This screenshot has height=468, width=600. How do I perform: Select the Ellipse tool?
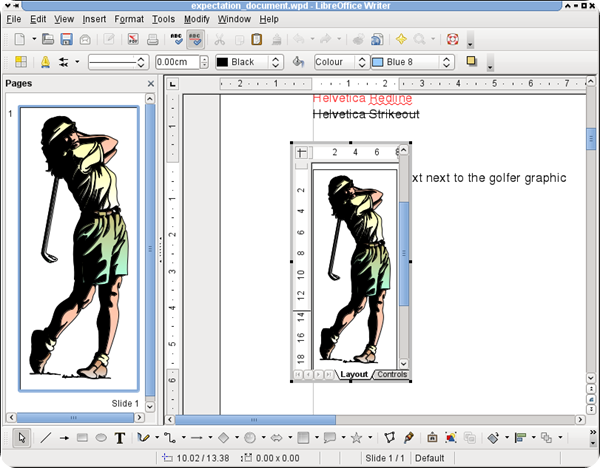pyautogui.click(x=101, y=438)
